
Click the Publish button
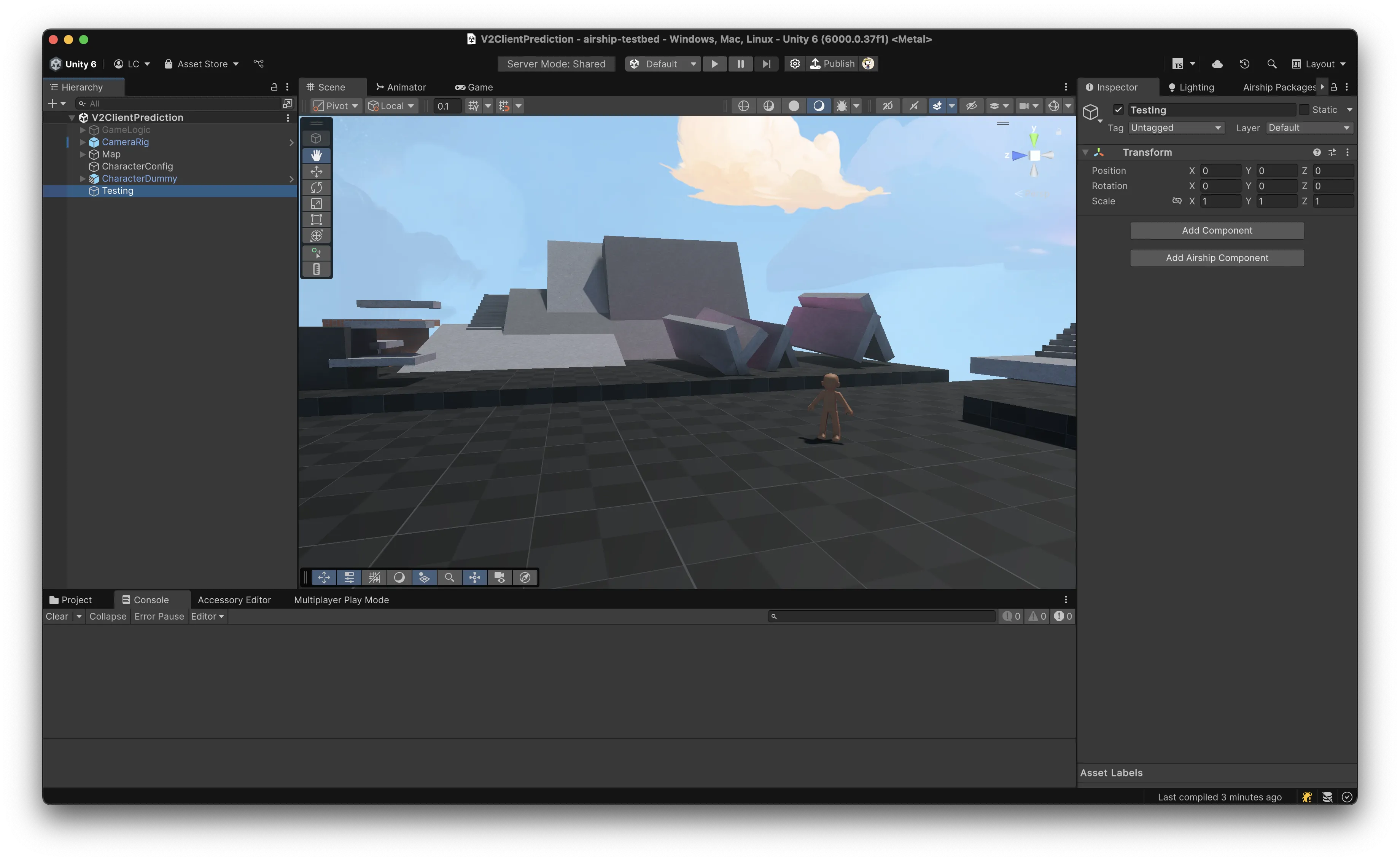(x=832, y=64)
